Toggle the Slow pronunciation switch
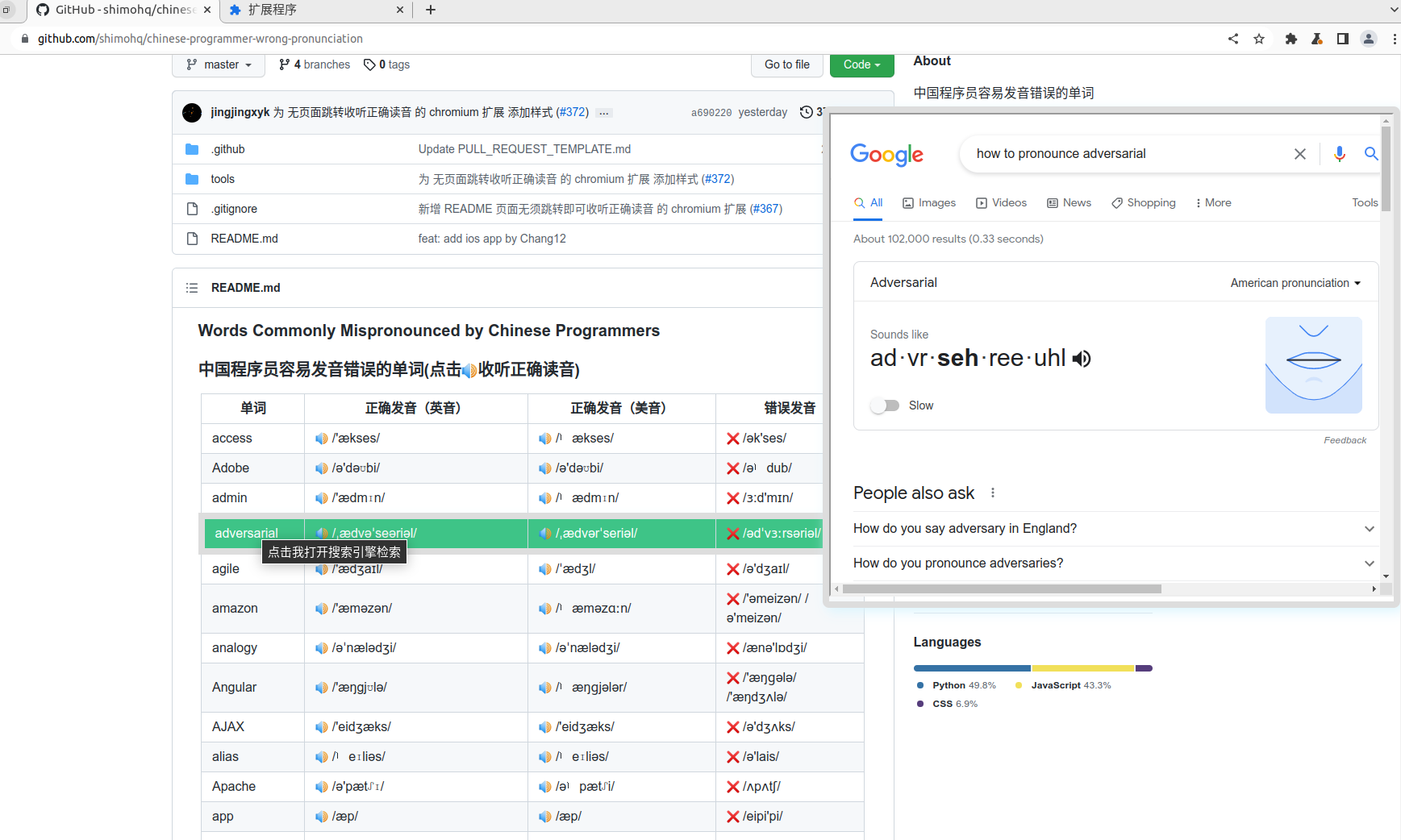1401x840 pixels. pyautogui.click(x=885, y=405)
